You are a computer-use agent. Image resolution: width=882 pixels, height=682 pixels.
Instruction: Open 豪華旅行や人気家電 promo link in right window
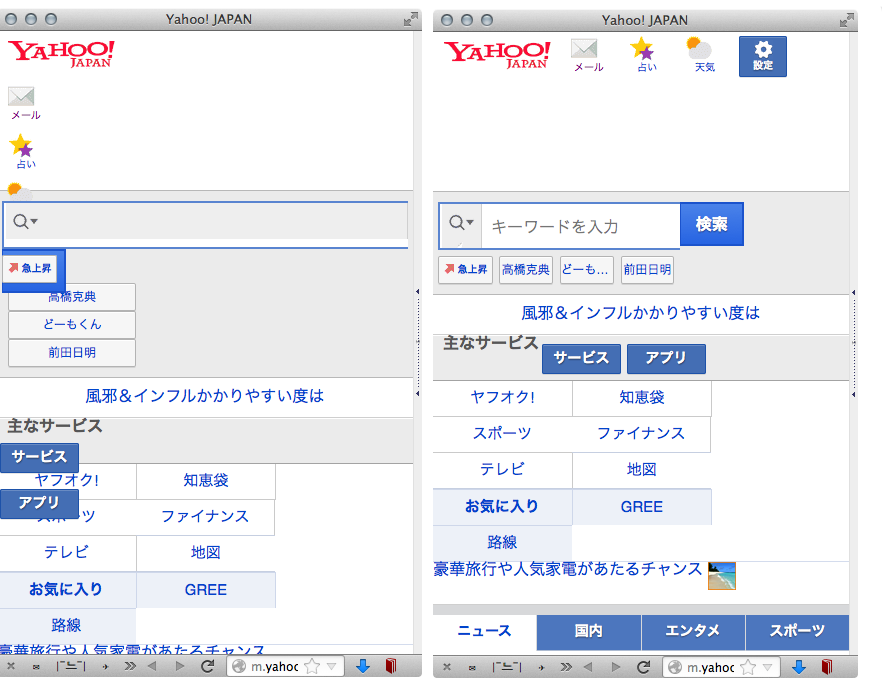[568, 569]
